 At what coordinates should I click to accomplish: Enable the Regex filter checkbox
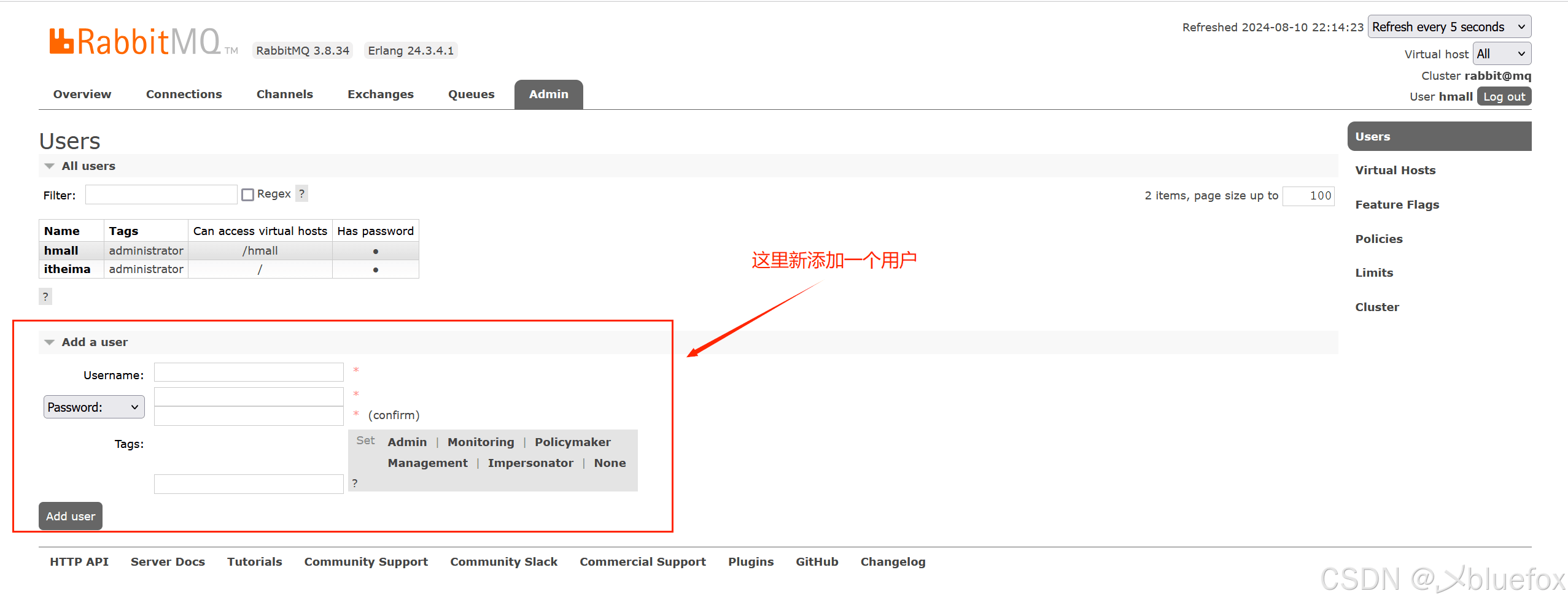[x=247, y=195]
